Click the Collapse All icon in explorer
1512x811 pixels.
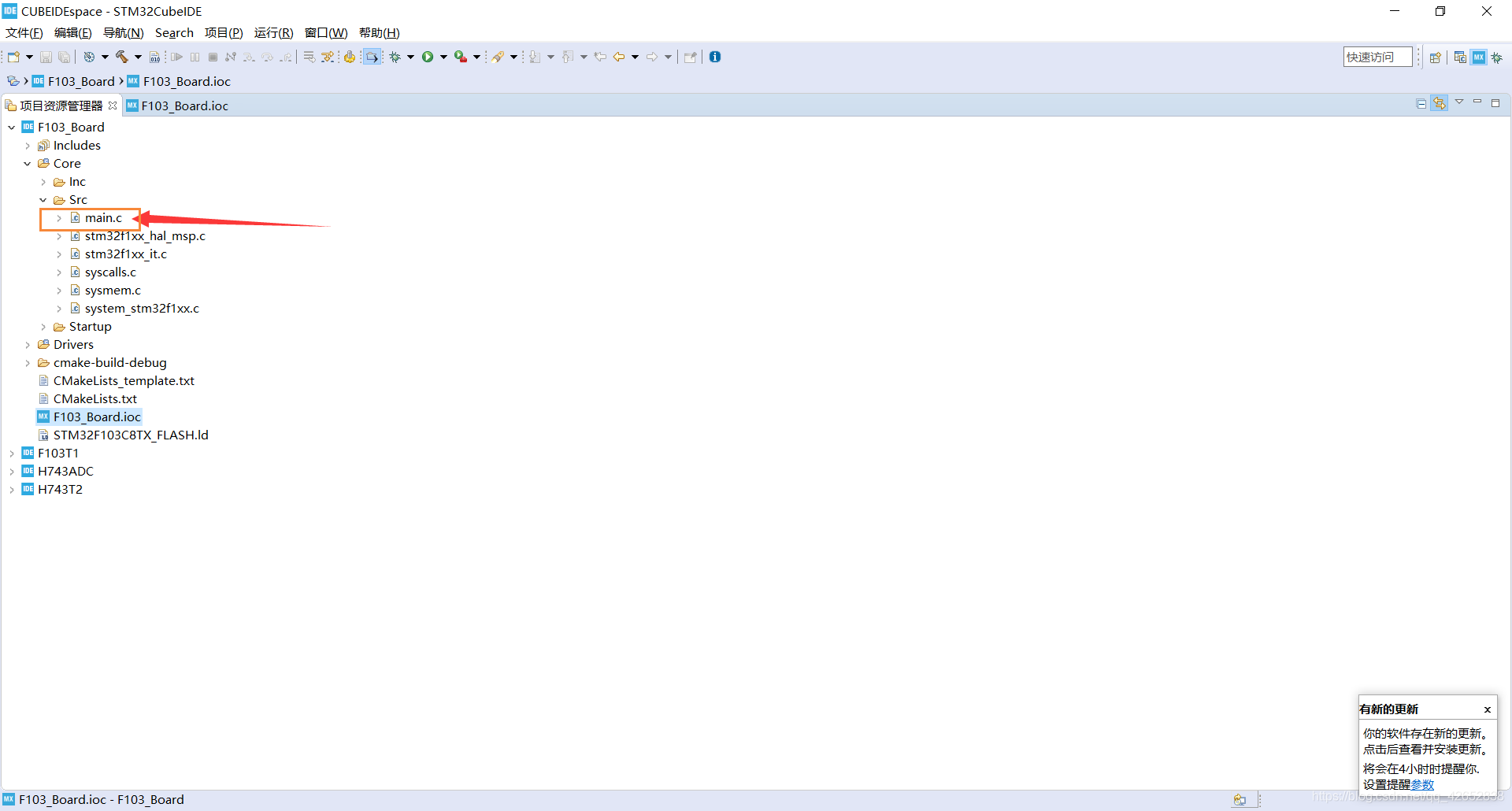[x=1421, y=104]
